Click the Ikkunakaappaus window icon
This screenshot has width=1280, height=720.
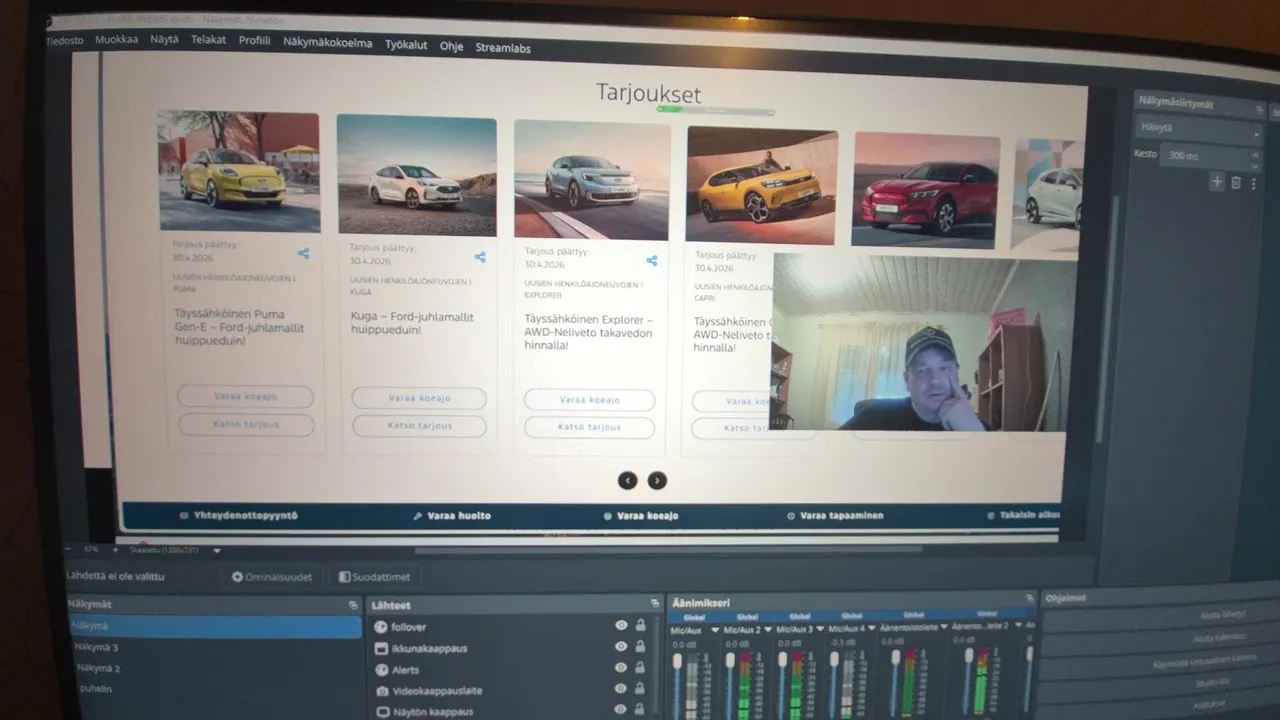tap(381, 648)
